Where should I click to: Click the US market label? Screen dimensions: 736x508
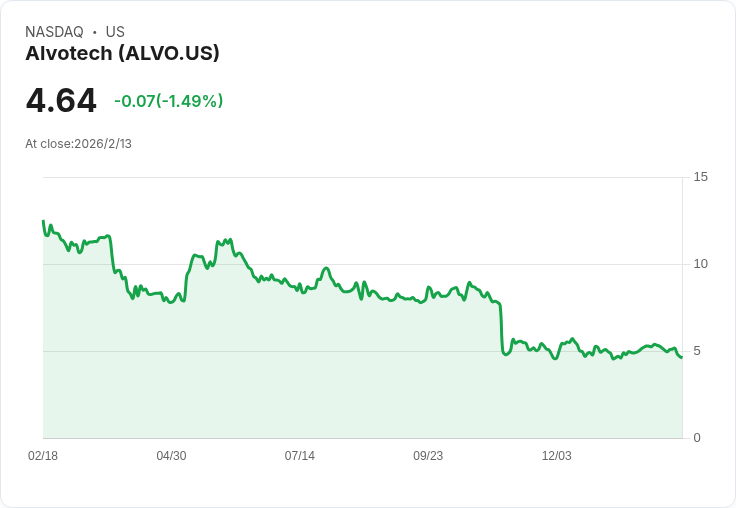coord(115,32)
